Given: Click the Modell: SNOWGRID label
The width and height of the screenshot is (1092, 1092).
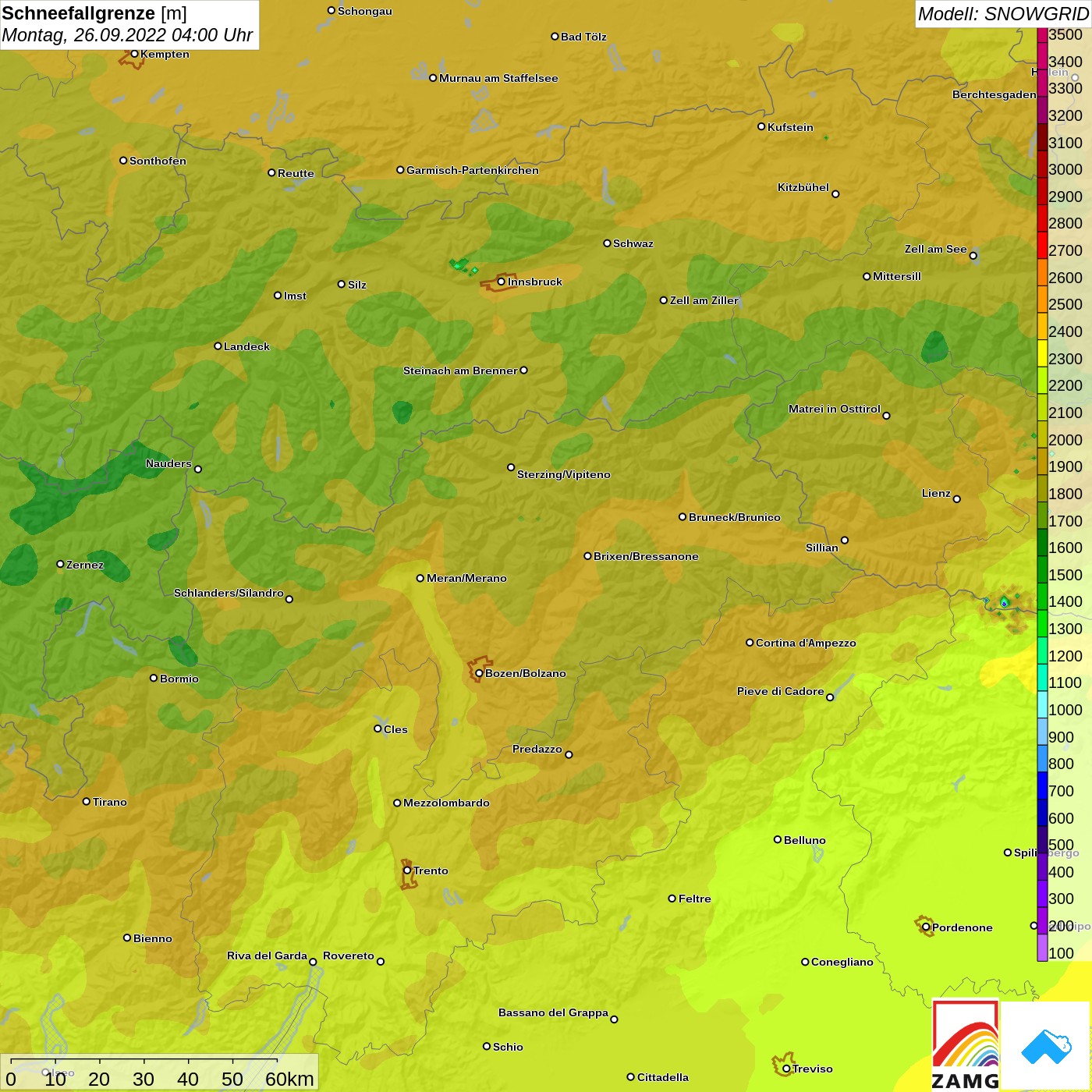Looking at the screenshot, I should click(x=1002, y=14).
